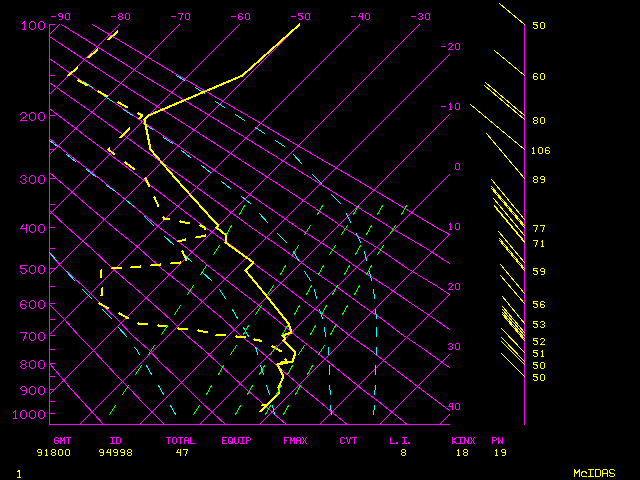Select the -90 temperature label at top
Image resolution: width=640 pixels, height=480 pixels.
[60, 17]
